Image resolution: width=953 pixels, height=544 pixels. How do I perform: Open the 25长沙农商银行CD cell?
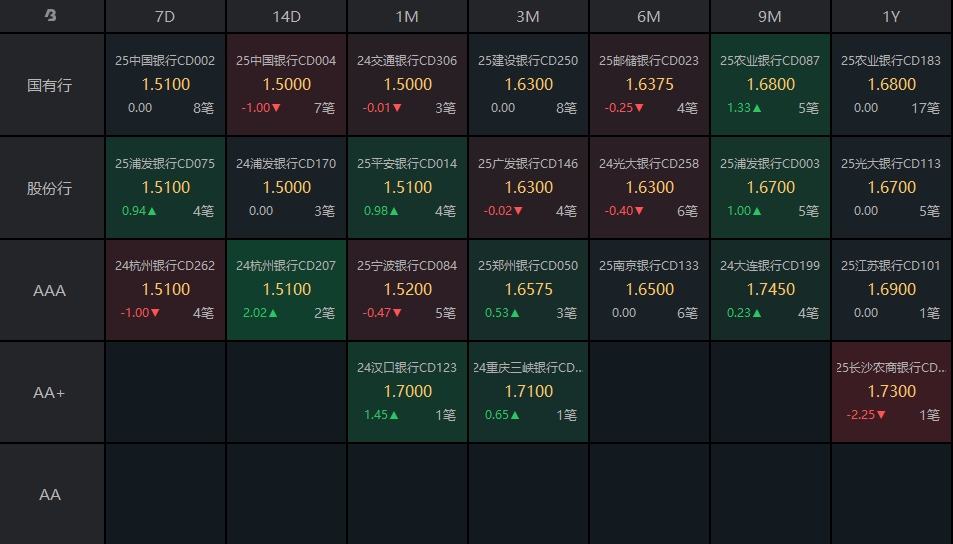[892, 391]
